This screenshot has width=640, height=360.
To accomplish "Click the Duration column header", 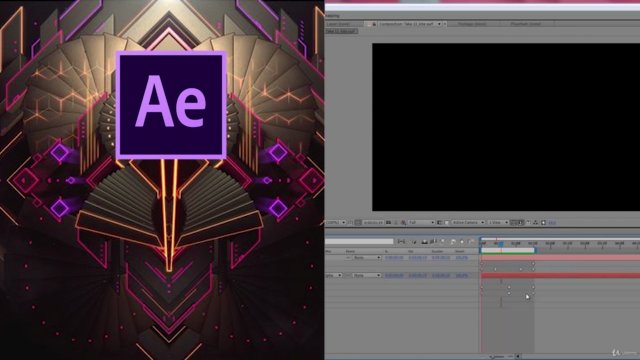I will click(437, 251).
